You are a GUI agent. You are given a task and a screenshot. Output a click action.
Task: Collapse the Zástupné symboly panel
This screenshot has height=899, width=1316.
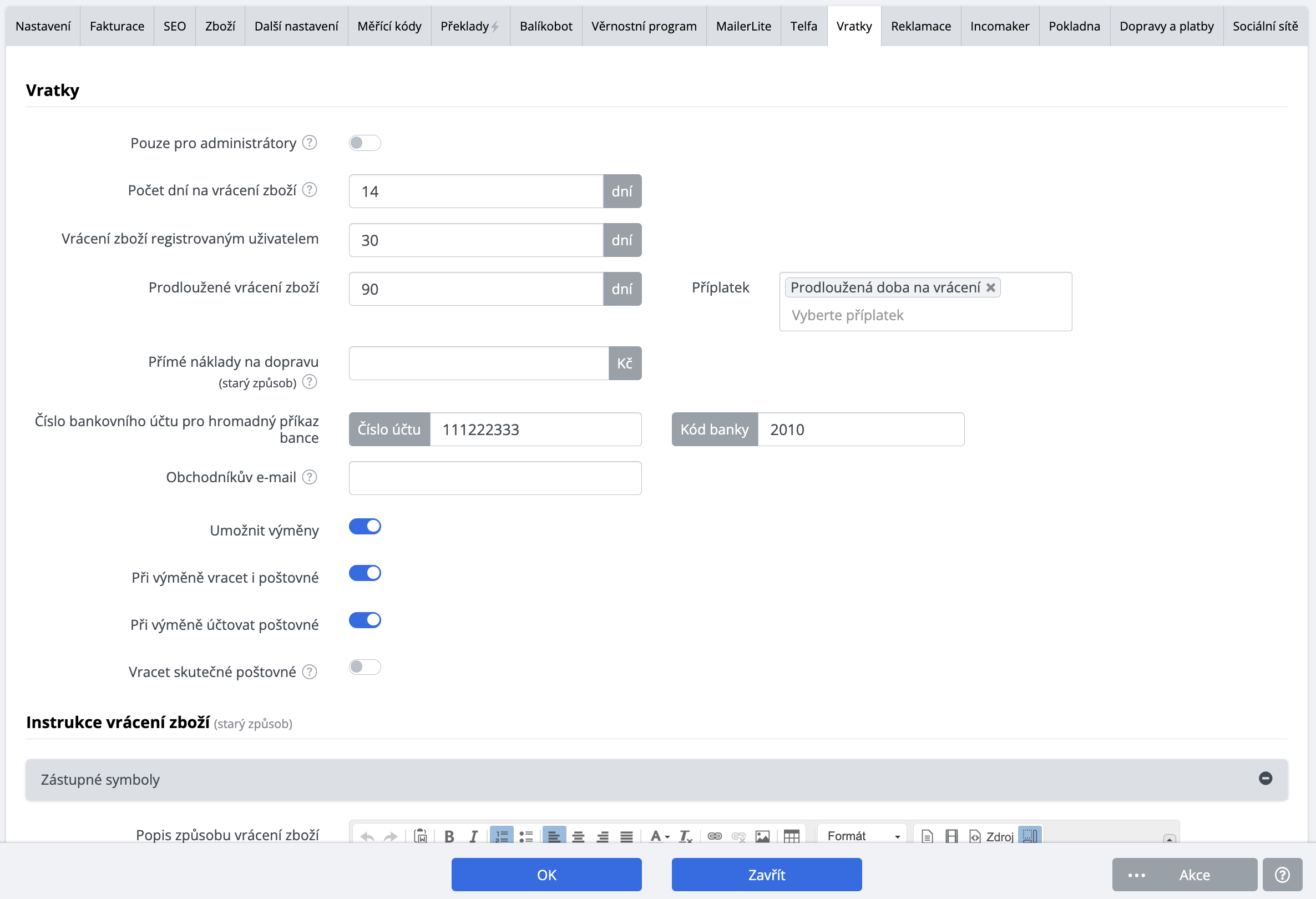(x=1265, y=779)
